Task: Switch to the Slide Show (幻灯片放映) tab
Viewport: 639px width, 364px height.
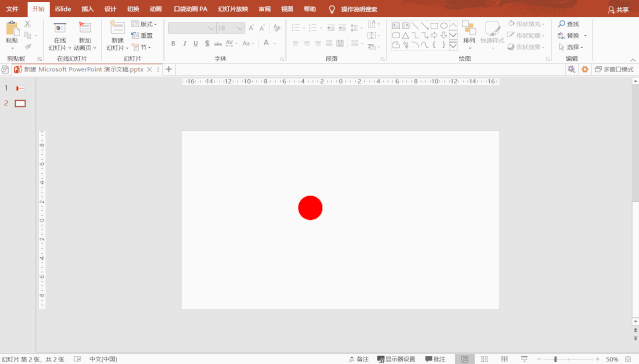Action: pos(233,9)
